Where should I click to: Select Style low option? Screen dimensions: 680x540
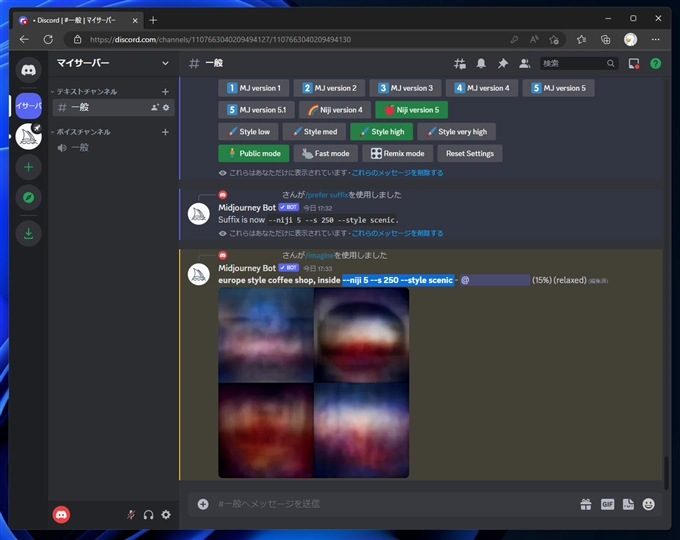pos(248,132)
